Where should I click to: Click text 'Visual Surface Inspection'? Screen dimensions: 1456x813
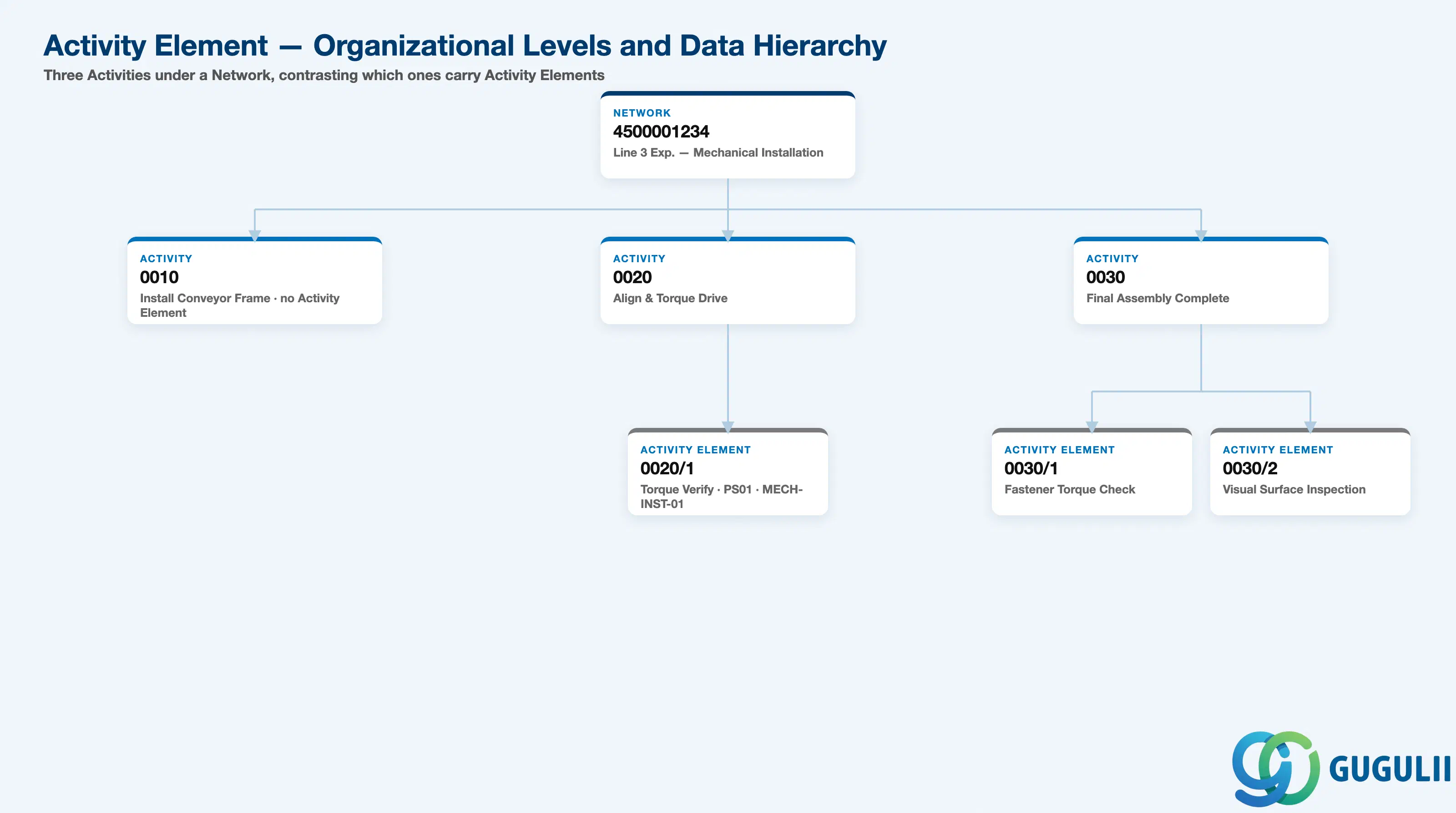click(x=1294, y=490)
